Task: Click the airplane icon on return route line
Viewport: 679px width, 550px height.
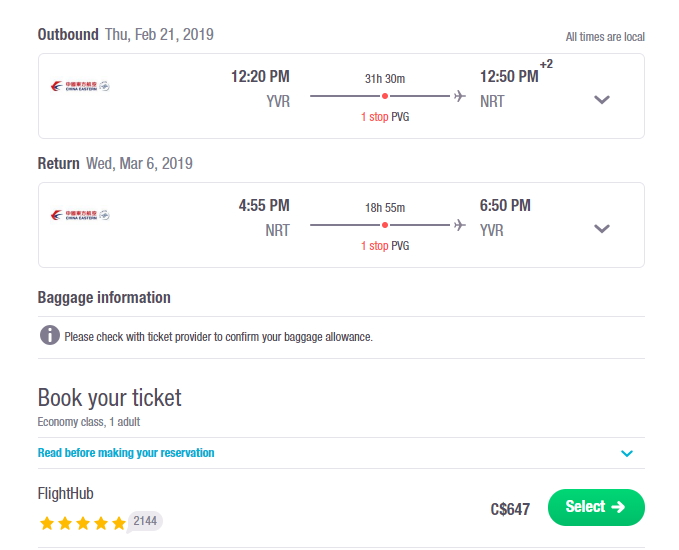Action: pyautogui.click(x=460, y=225)
